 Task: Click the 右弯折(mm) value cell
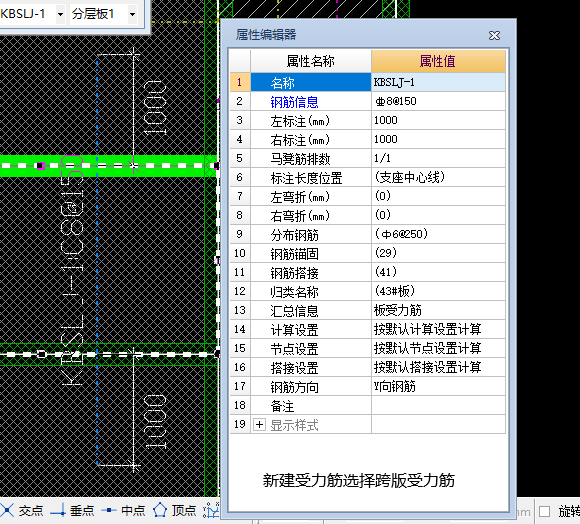(x=438, y=216)
